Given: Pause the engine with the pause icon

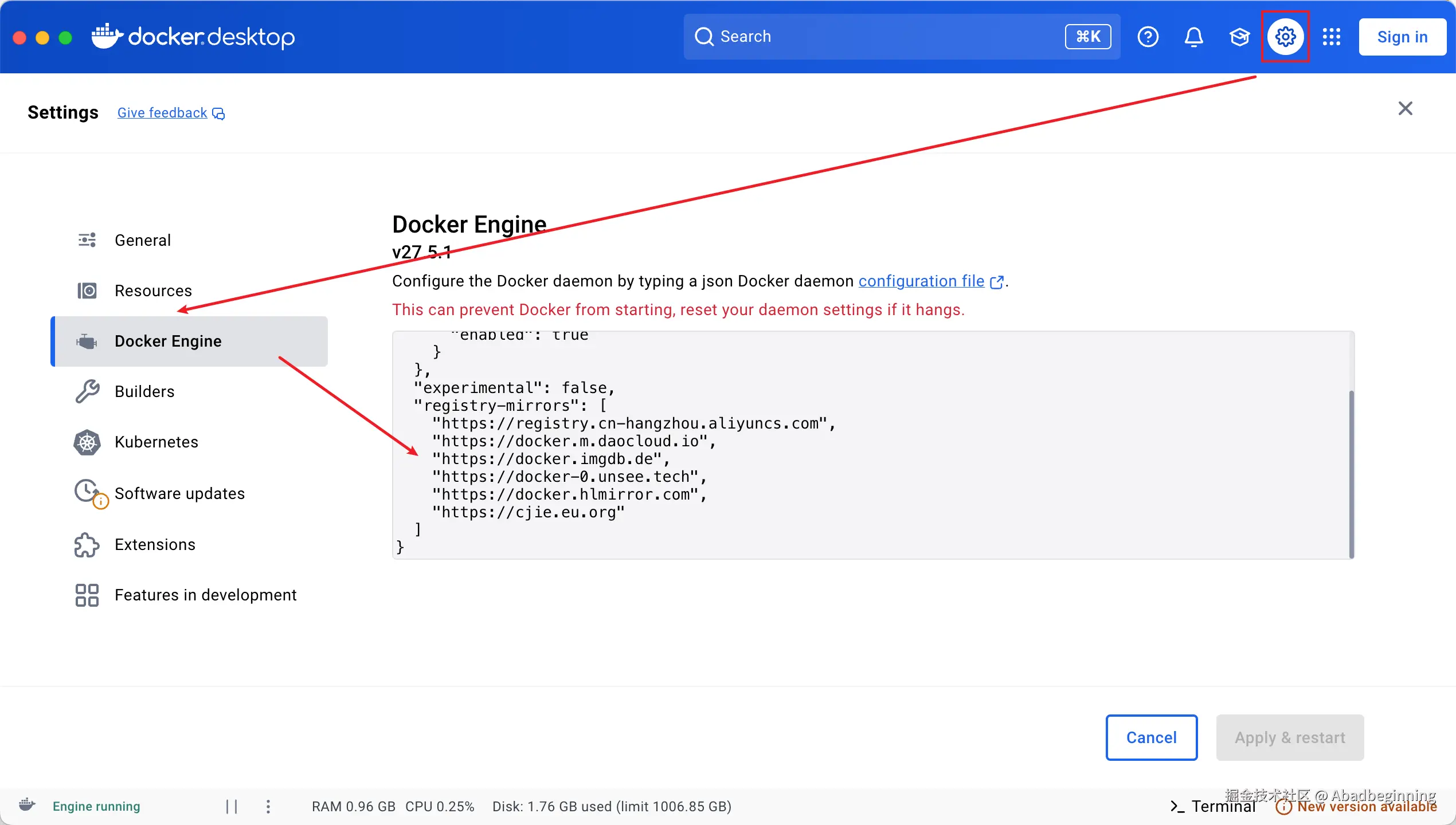Looking at the screenshot, I should (232, 806).
